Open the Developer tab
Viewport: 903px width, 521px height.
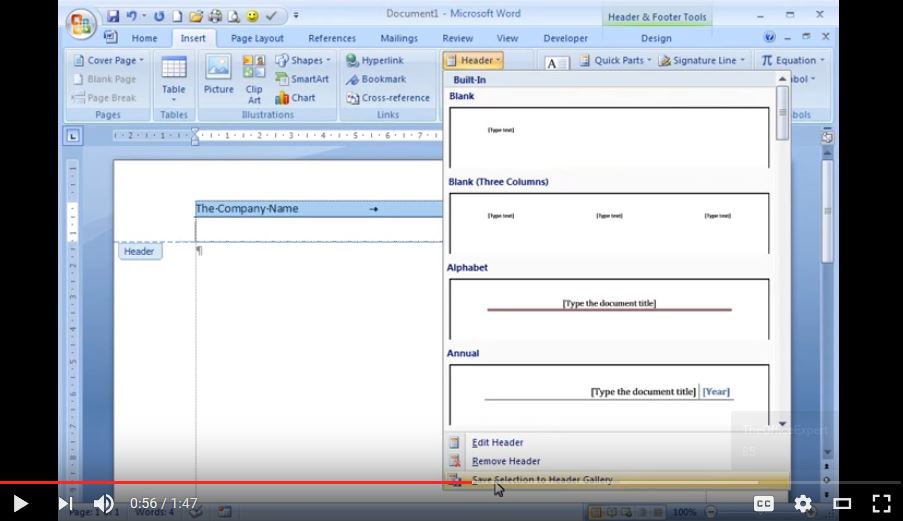click(566, 39)
